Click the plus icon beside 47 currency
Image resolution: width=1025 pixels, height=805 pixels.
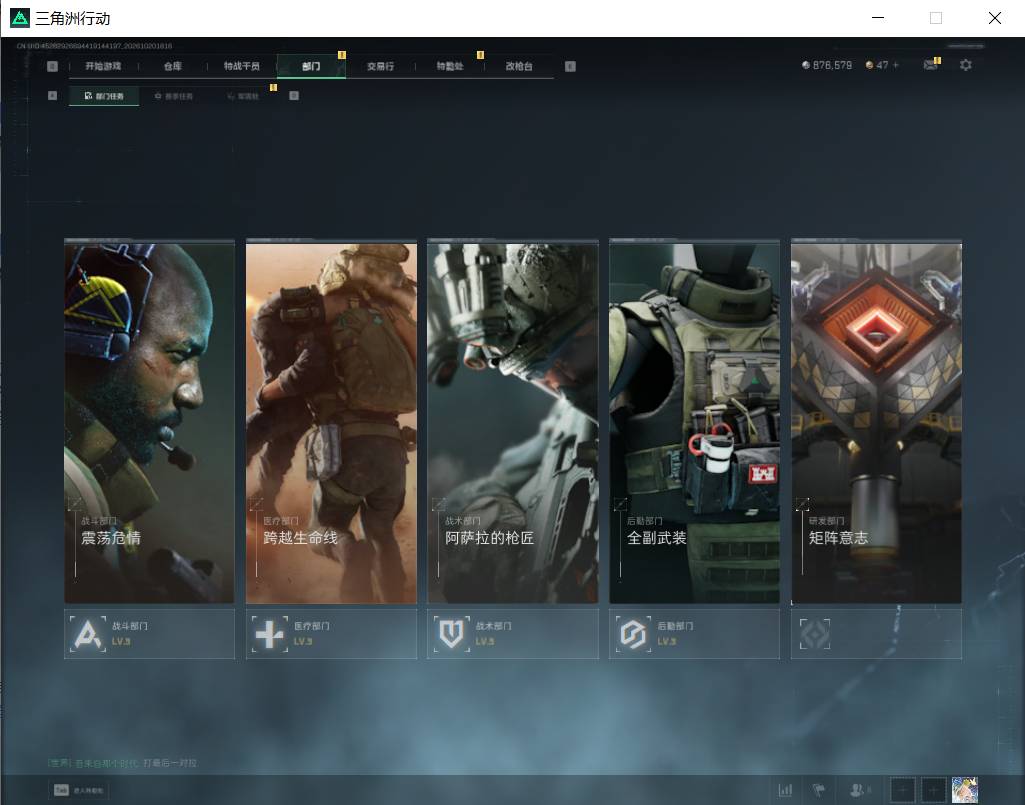pos(896,65)
